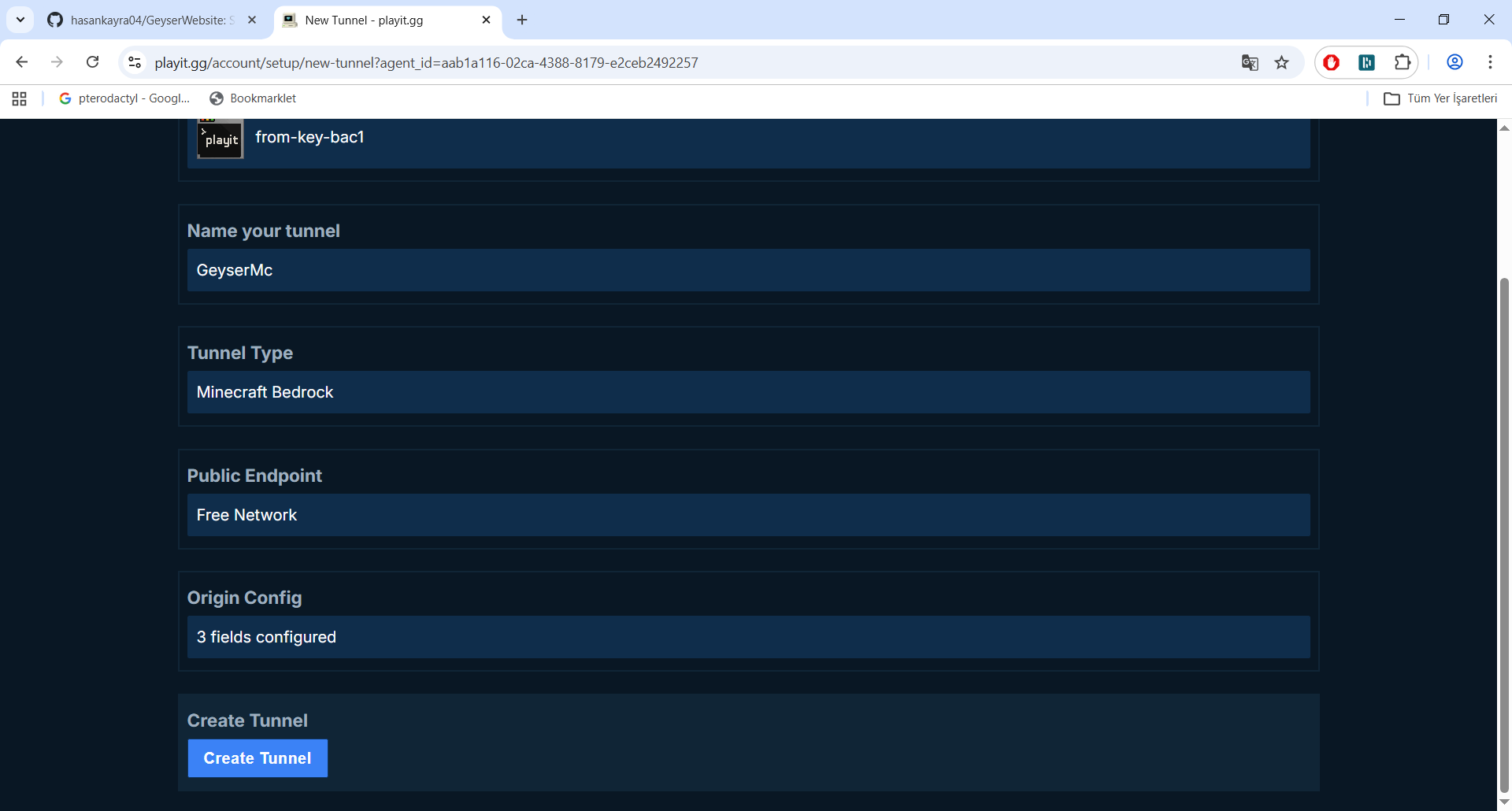Viewport: 1512px width, 811px height.
Task: Select the New Tunnel - playit.gg tab
Action: (387, 20)
